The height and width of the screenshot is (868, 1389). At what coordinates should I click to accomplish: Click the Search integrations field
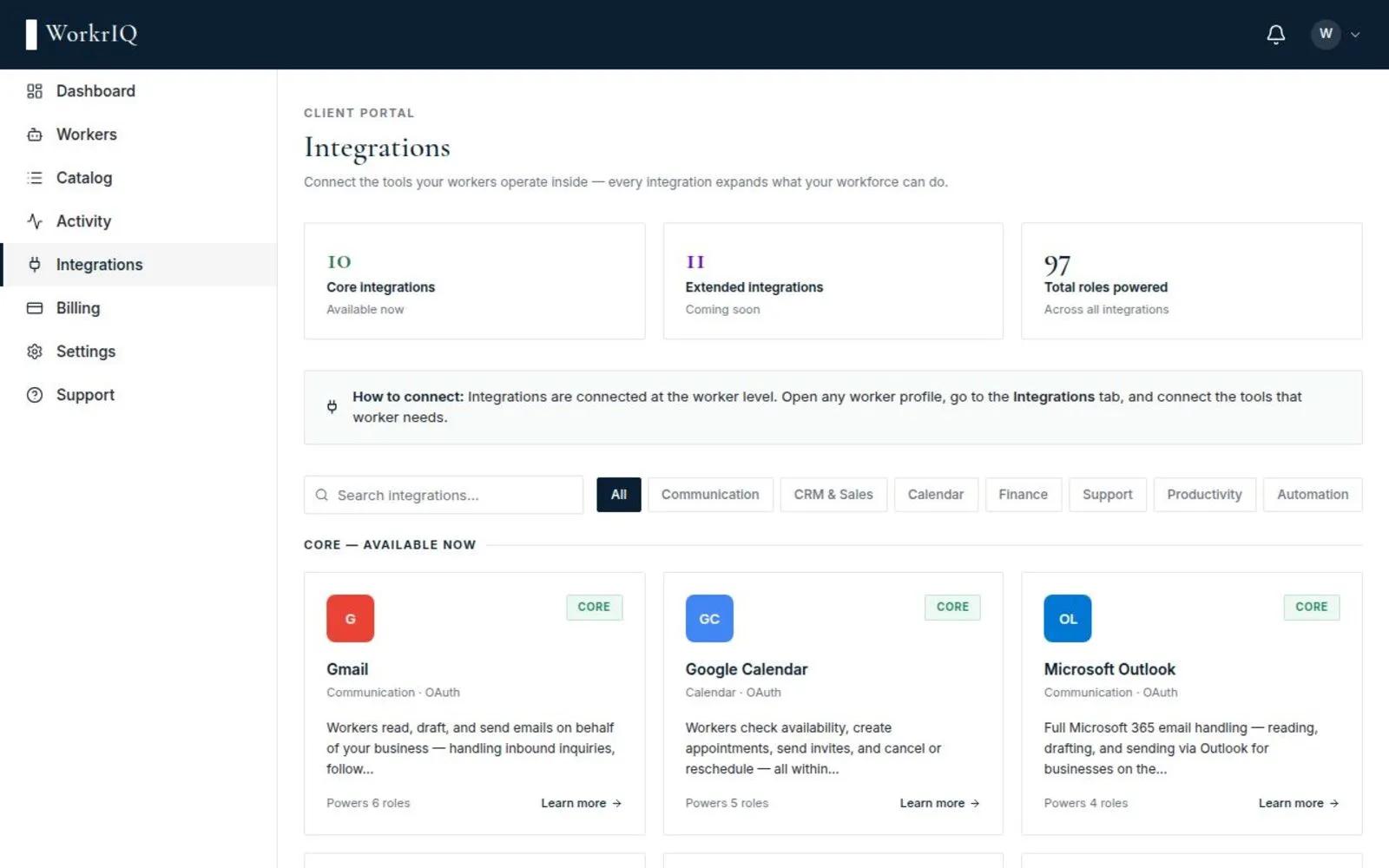tap(444, 495)
